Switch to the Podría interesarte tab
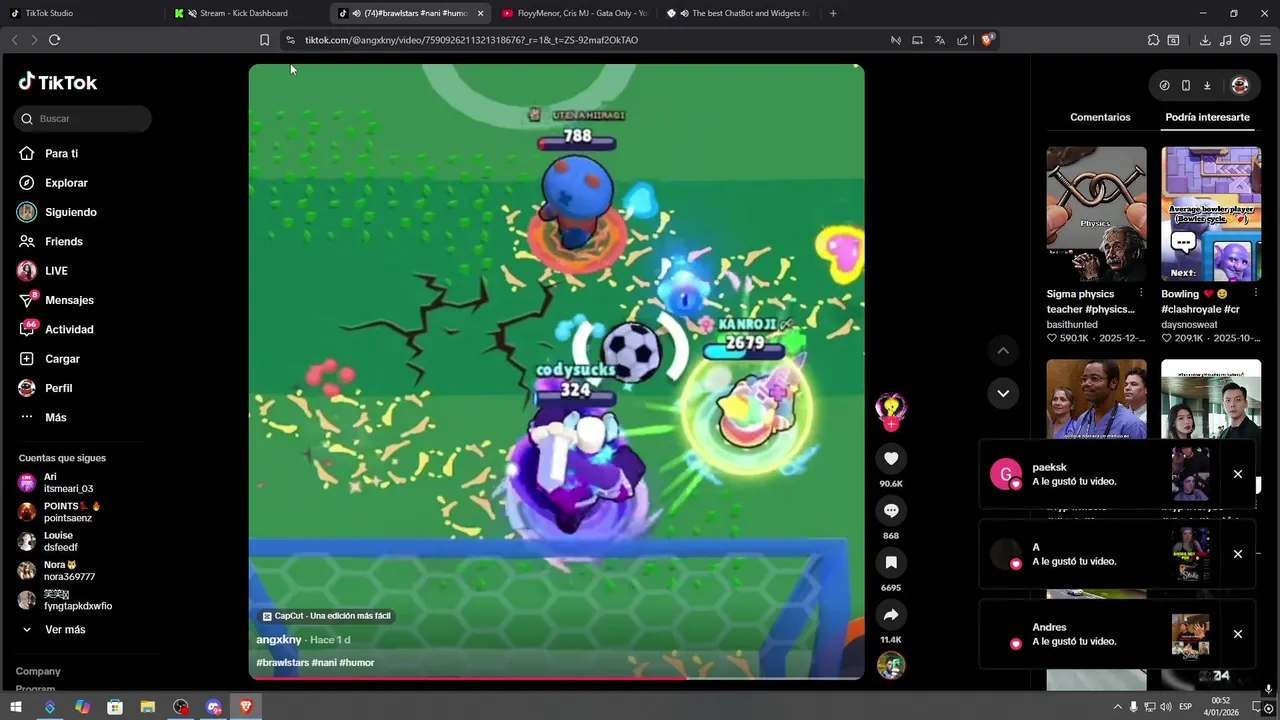Viewport: 1280px width, 720px height. pos(1207,117)
